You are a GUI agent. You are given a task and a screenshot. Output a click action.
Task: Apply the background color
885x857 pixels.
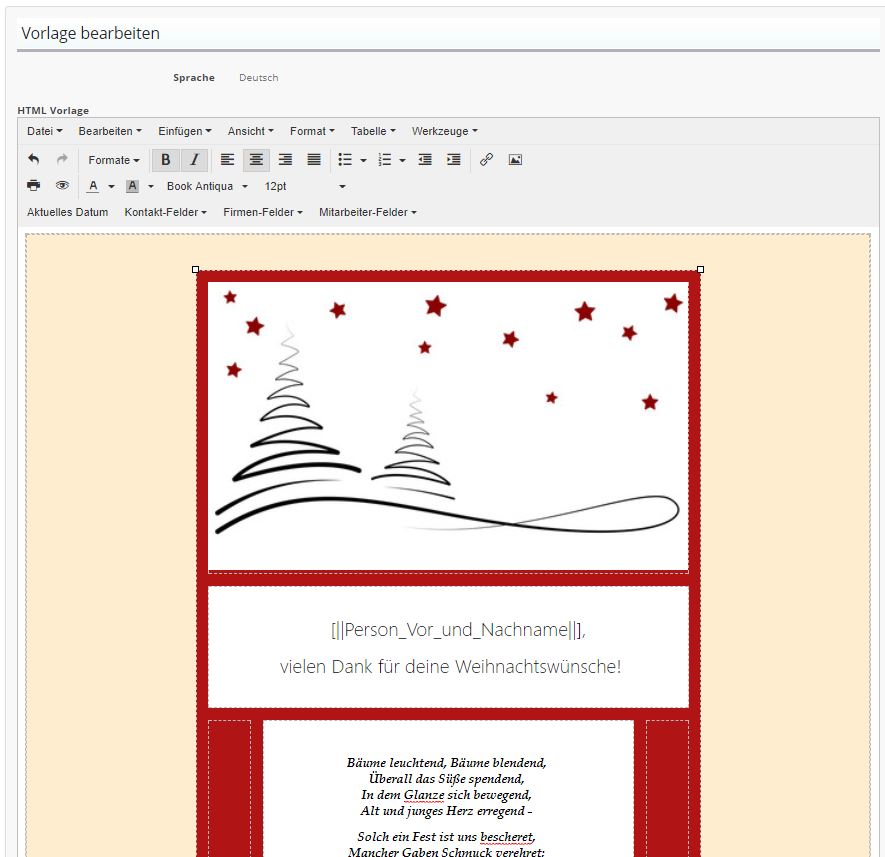[x=132, y=186]
